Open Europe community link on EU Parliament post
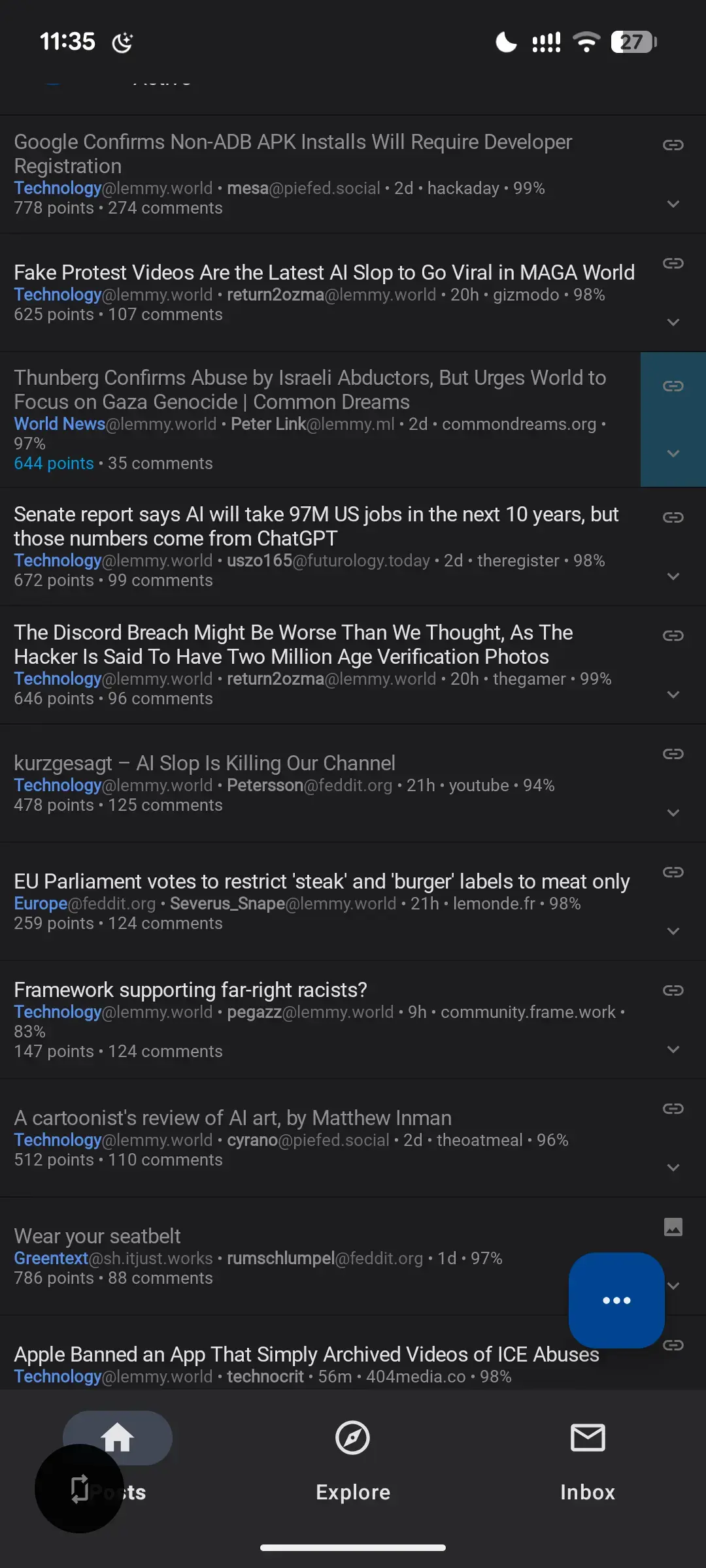The image size is (706, 1568). coord(41,904)
